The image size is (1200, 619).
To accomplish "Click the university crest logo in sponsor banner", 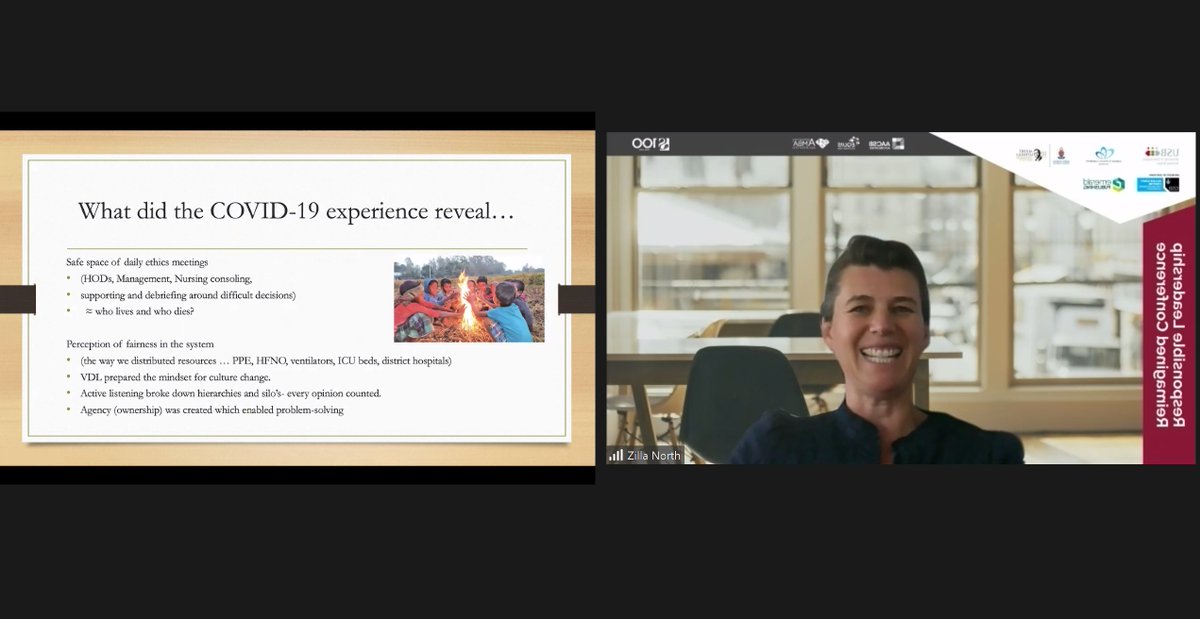I will click(1061, 154).
